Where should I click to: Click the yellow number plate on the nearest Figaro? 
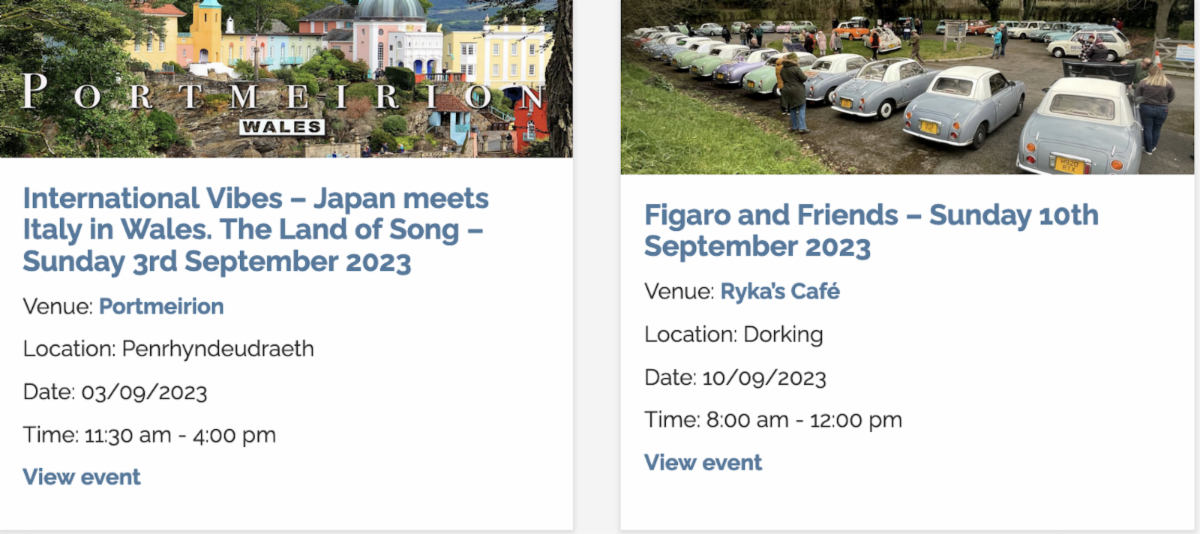pos(1069,163)
